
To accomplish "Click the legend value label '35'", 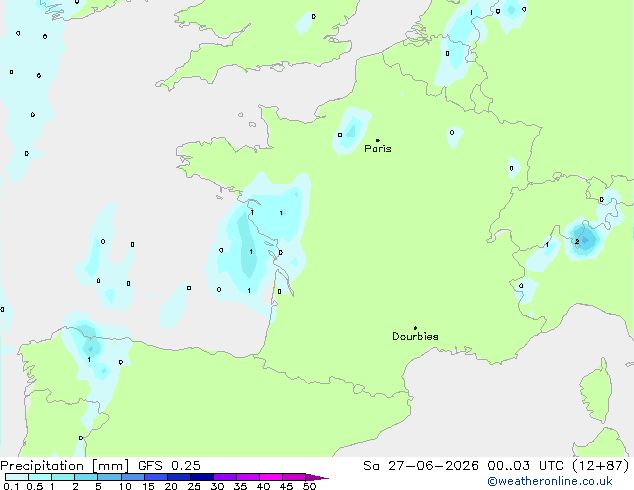I will pos(240,486).
